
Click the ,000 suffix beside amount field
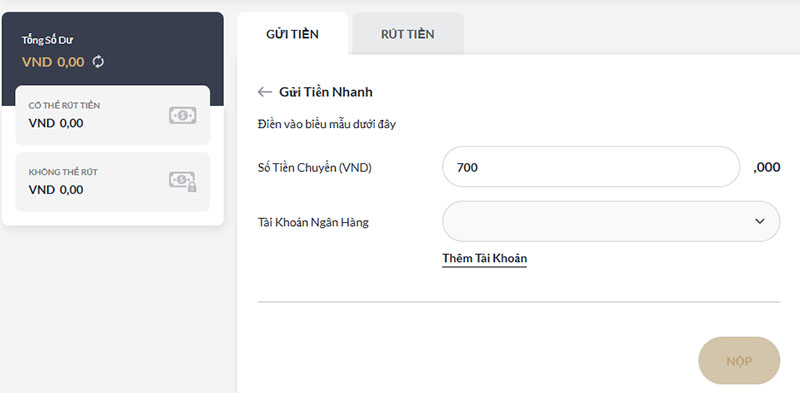pos(766,167)
